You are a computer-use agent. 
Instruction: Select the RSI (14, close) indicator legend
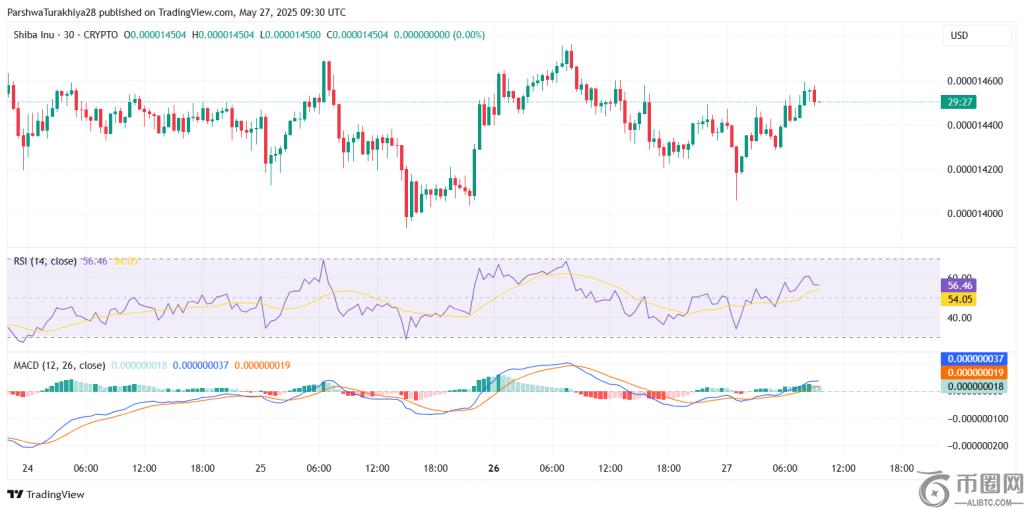(x=45, y=261)
